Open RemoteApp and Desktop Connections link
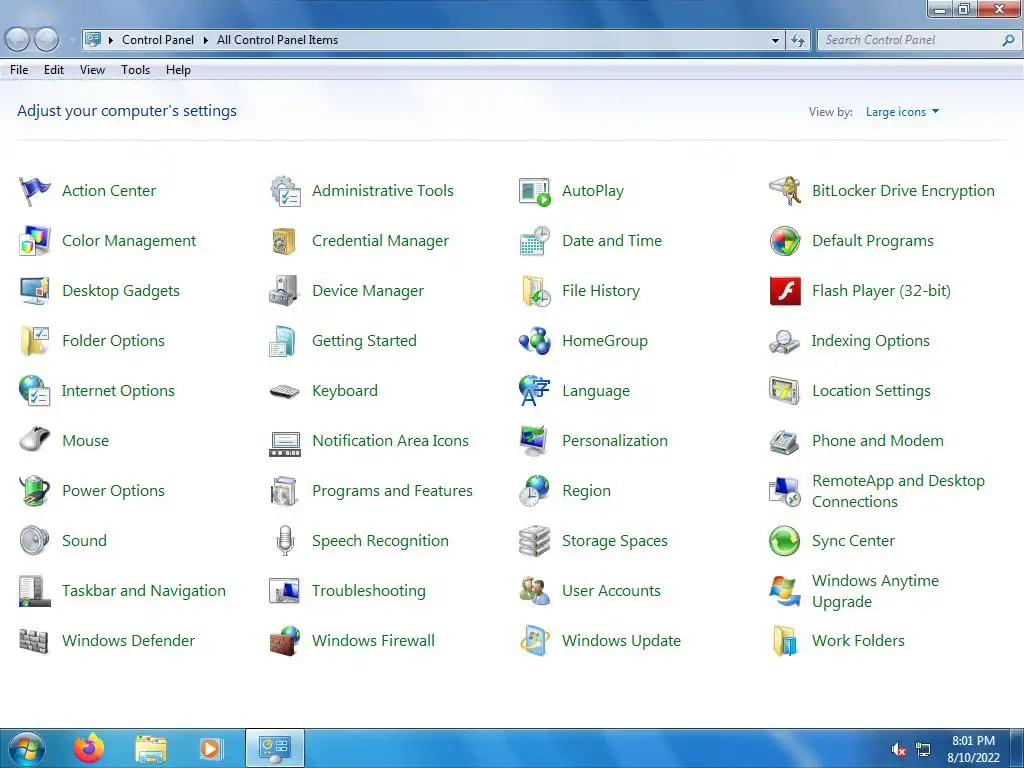1024x768 pixels. 898,491
